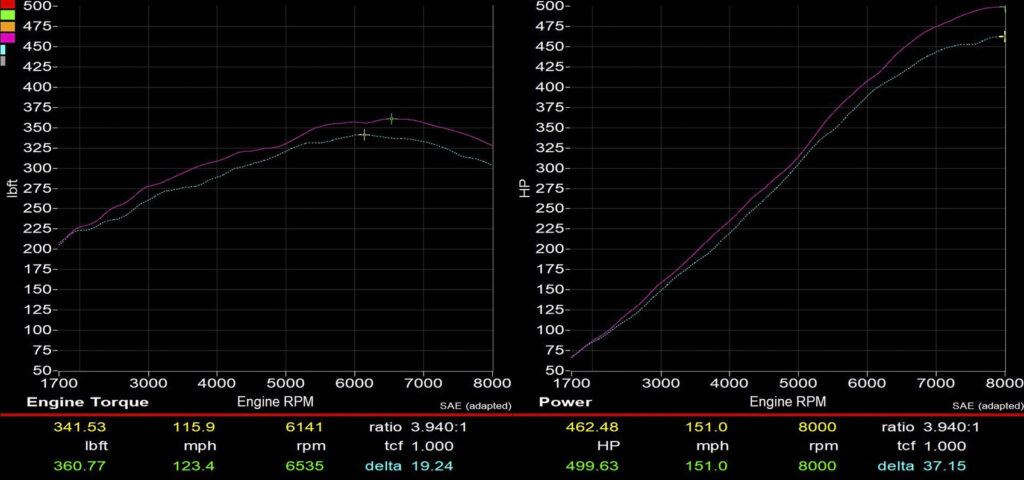Image resolution: width=1024 pixels, height=480 pixels.
Task: Pick the orange run color swatch
Action: [6, 26]
